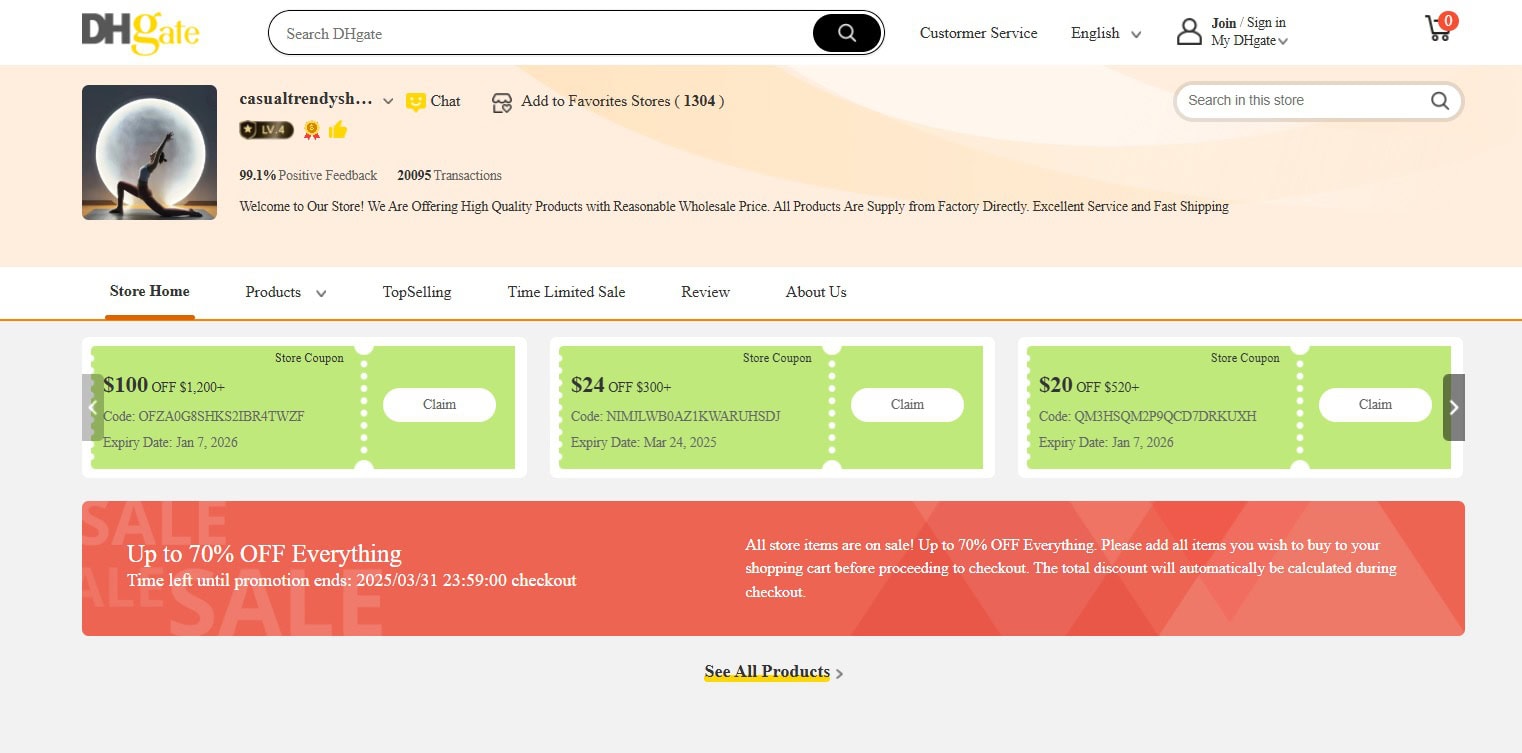This screenshot has height=753, width=1522.
Task: Open the Customer Service link
Action: (978, 33)
